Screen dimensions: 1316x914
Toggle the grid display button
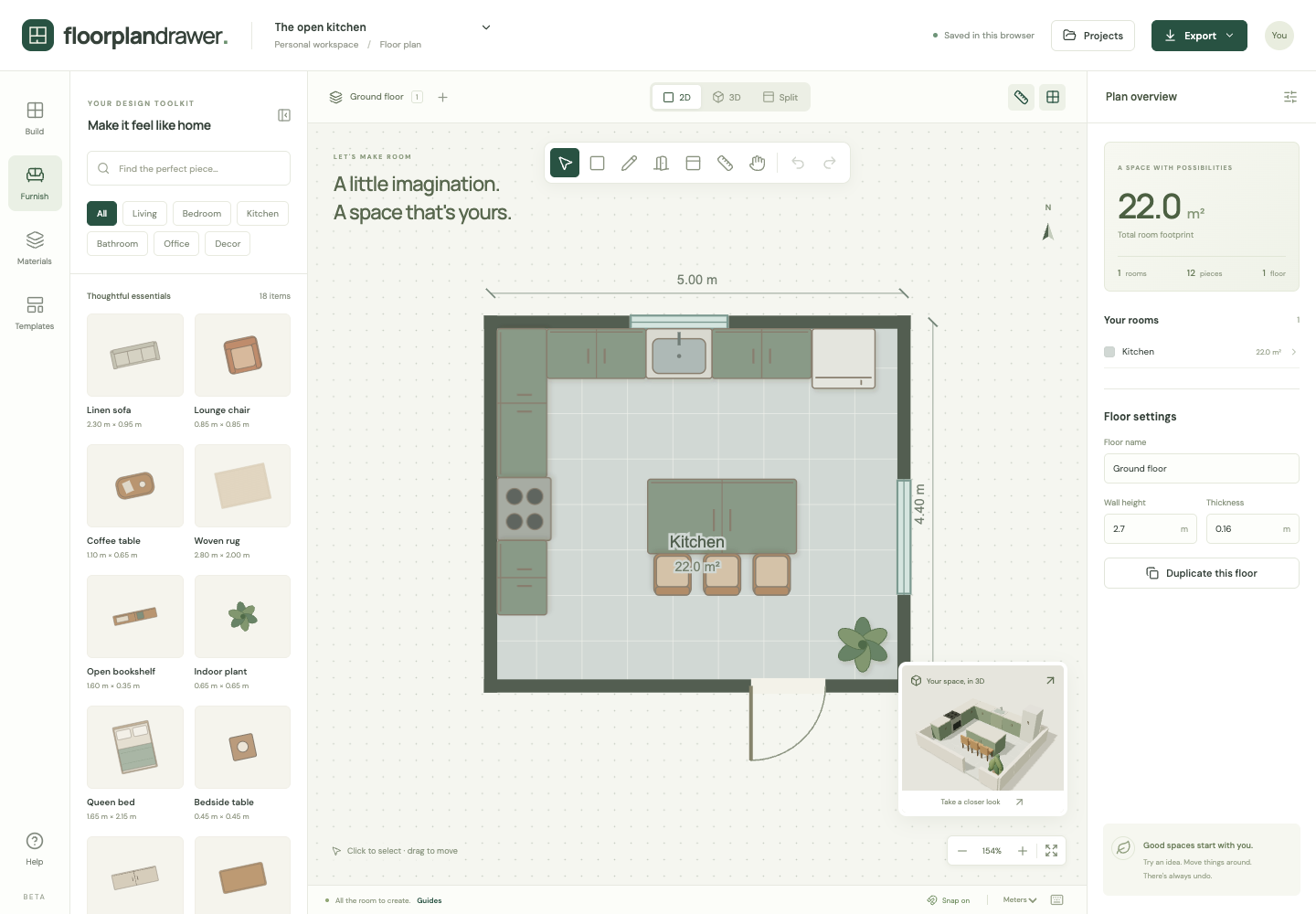click(1053, 97)
